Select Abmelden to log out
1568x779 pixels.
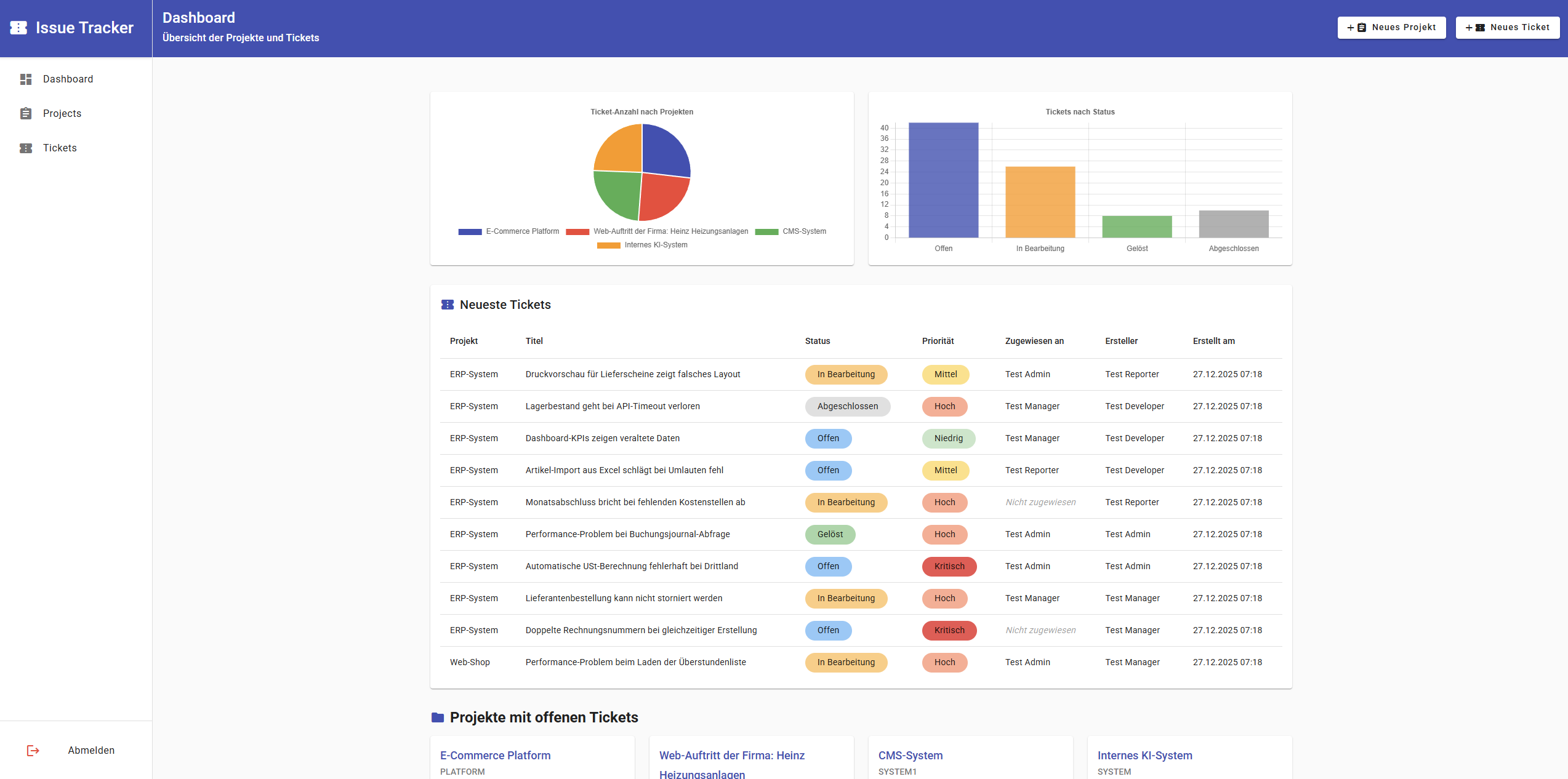76,751
